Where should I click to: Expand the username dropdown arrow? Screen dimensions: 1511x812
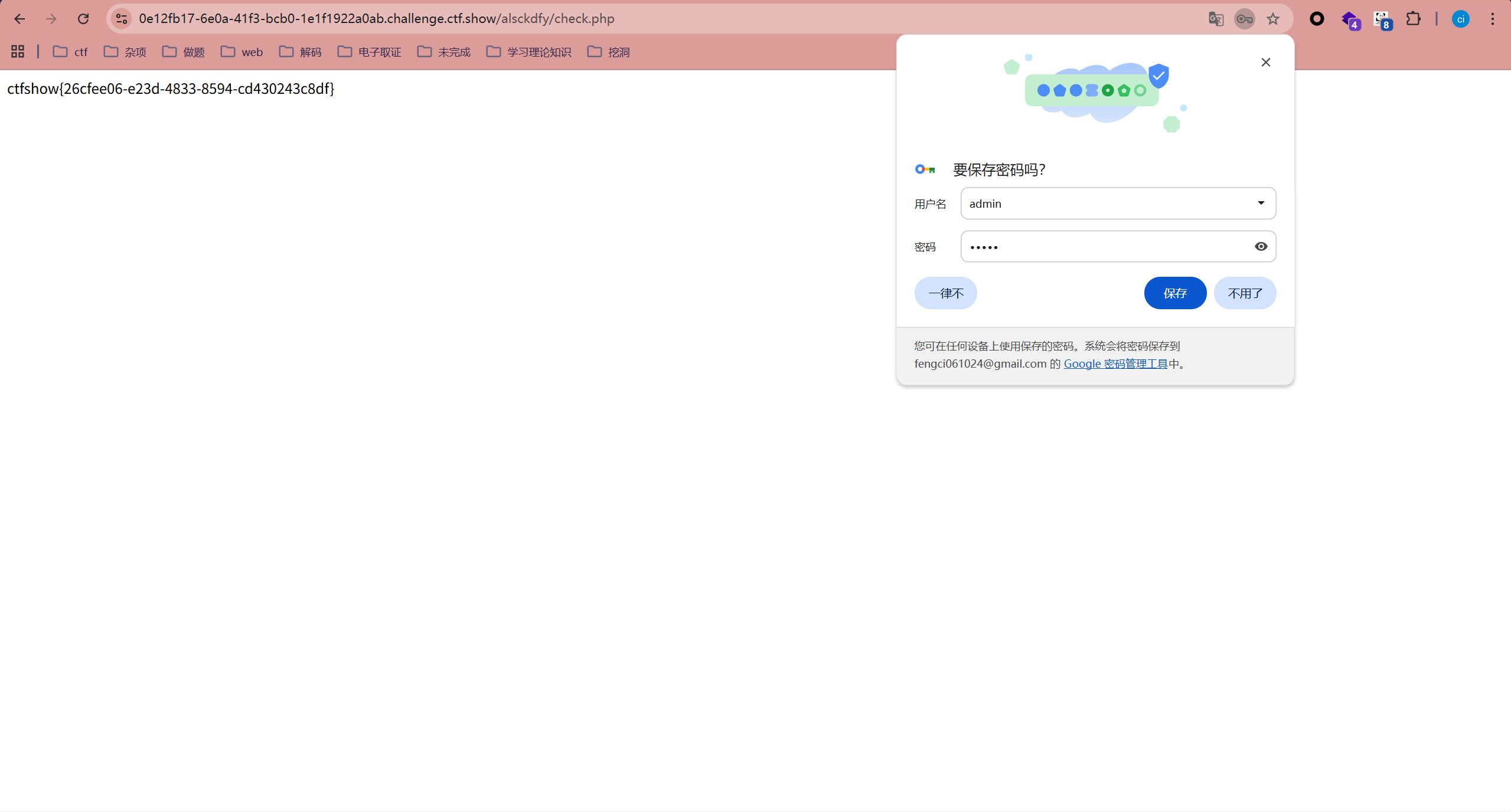(x=1261, y=203)
